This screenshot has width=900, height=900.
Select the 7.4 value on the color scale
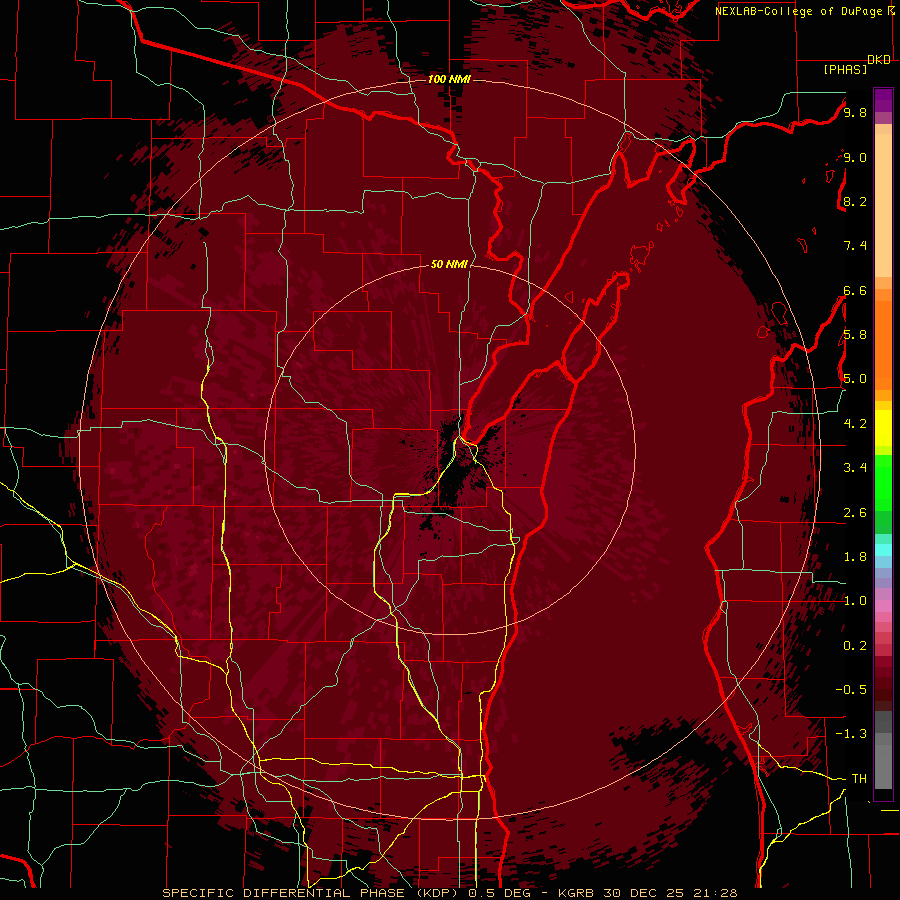tap(855, 246)
